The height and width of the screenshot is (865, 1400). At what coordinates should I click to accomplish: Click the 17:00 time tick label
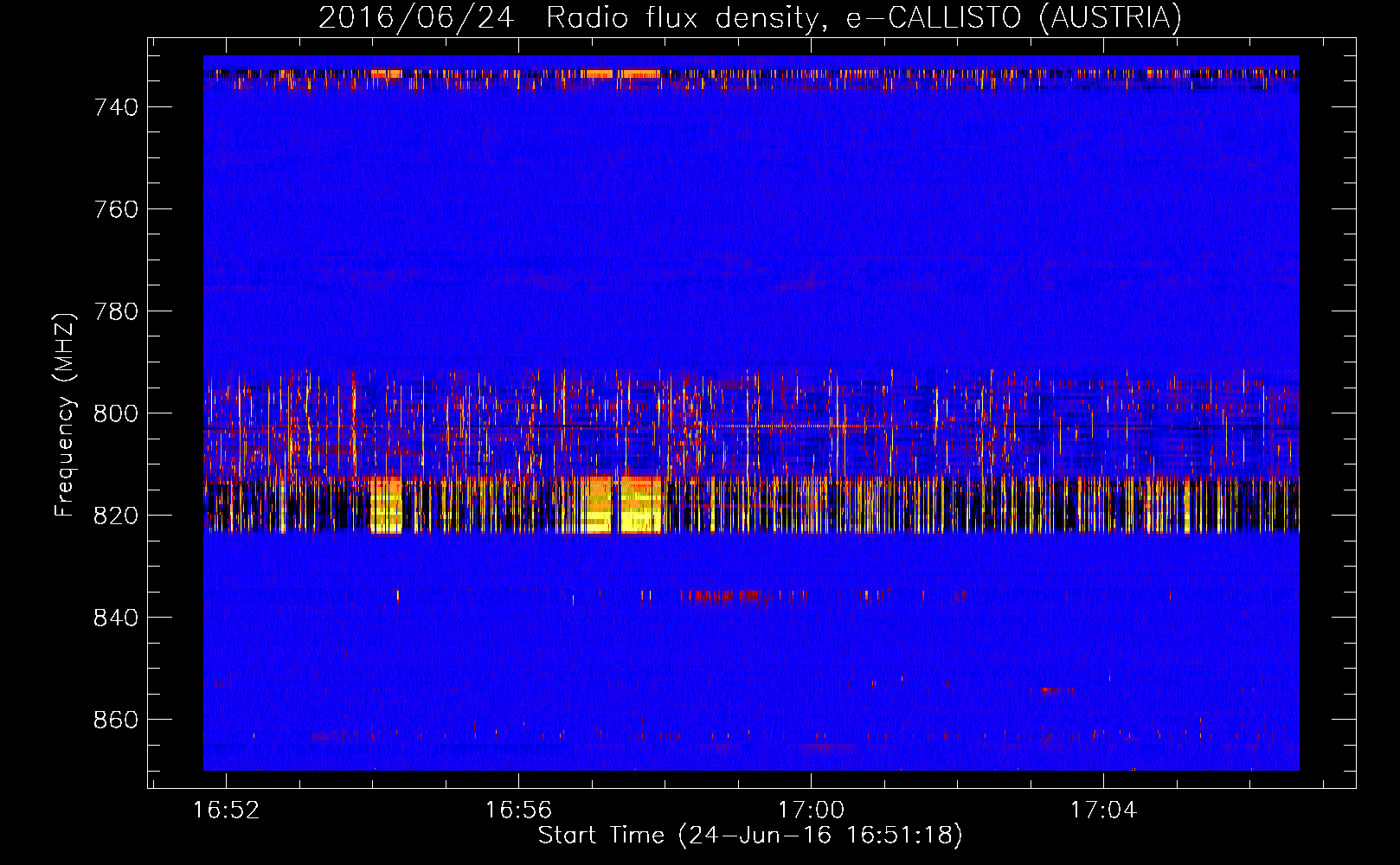point(811,811)
